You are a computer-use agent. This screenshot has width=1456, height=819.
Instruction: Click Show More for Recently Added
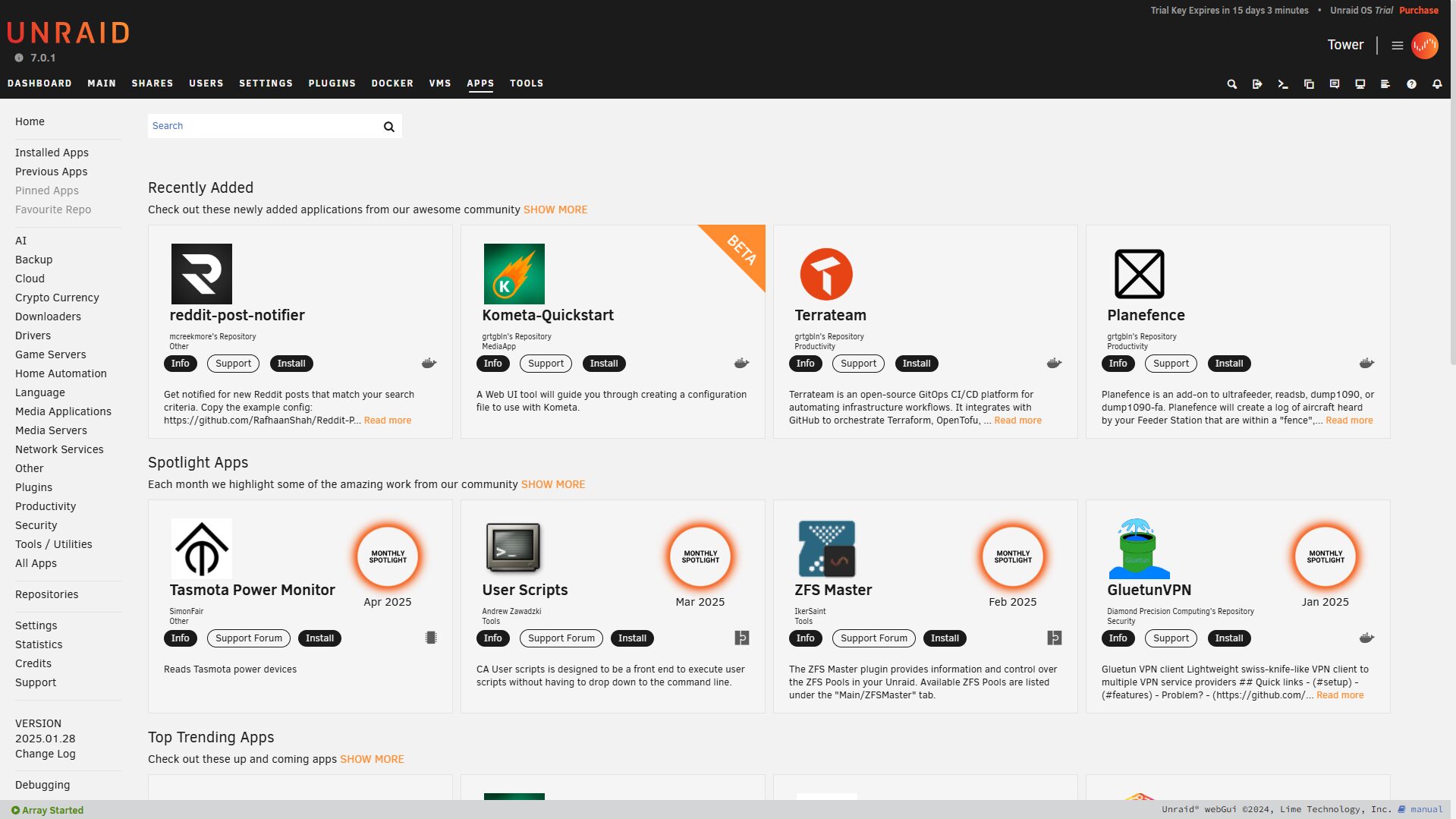(x=555, y=209)
